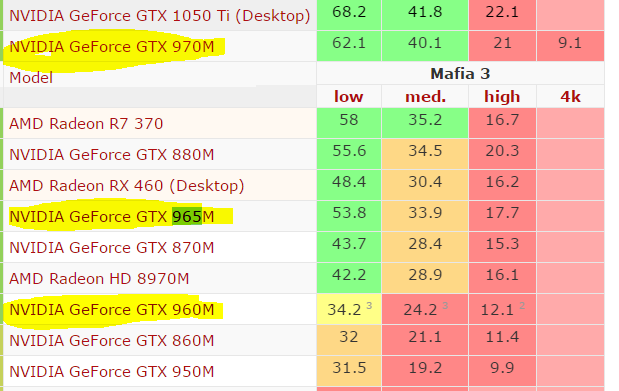Select GTX 1050 Ti low value 68.2

[x=349, y=12]
